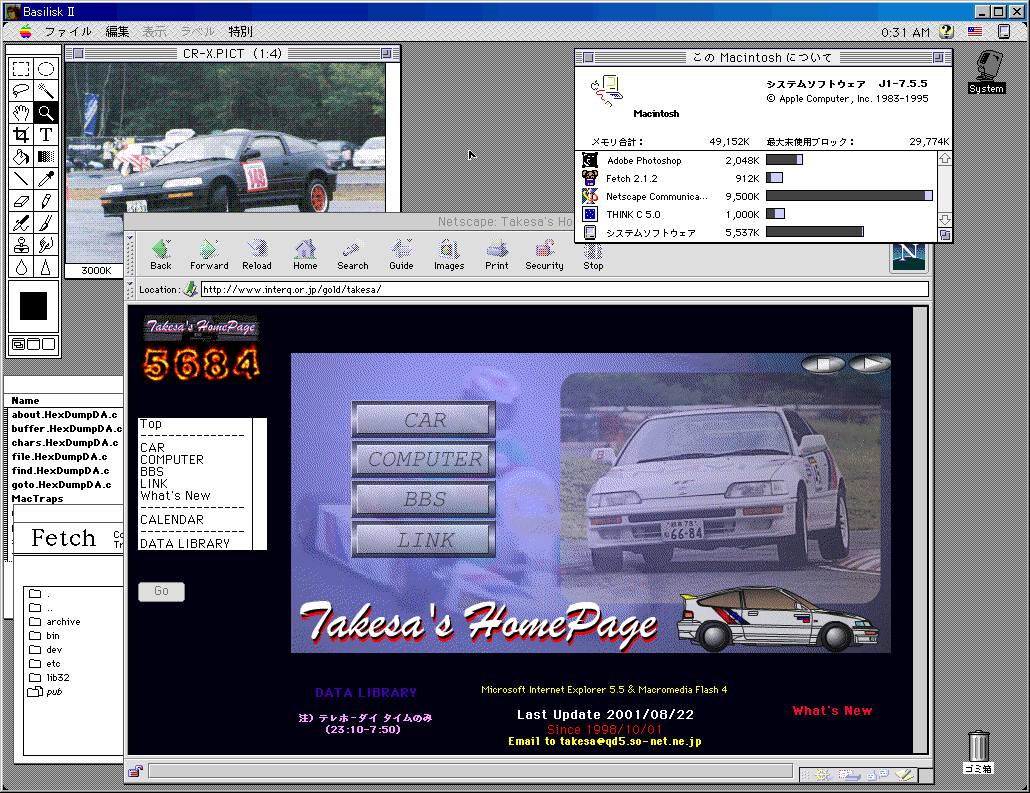The width and height of the screenshot is (1030, 793).
Task: Click the BBS button on the homepage
Action: (424, 499)
